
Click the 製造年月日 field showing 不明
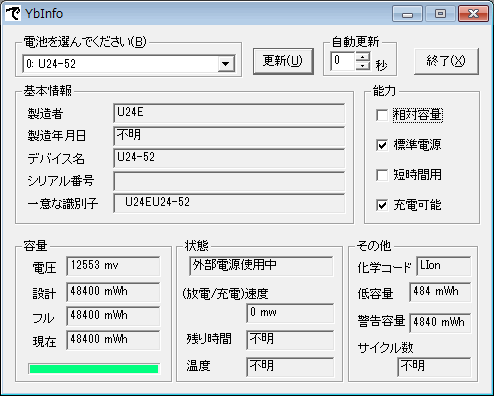(229, 136)
